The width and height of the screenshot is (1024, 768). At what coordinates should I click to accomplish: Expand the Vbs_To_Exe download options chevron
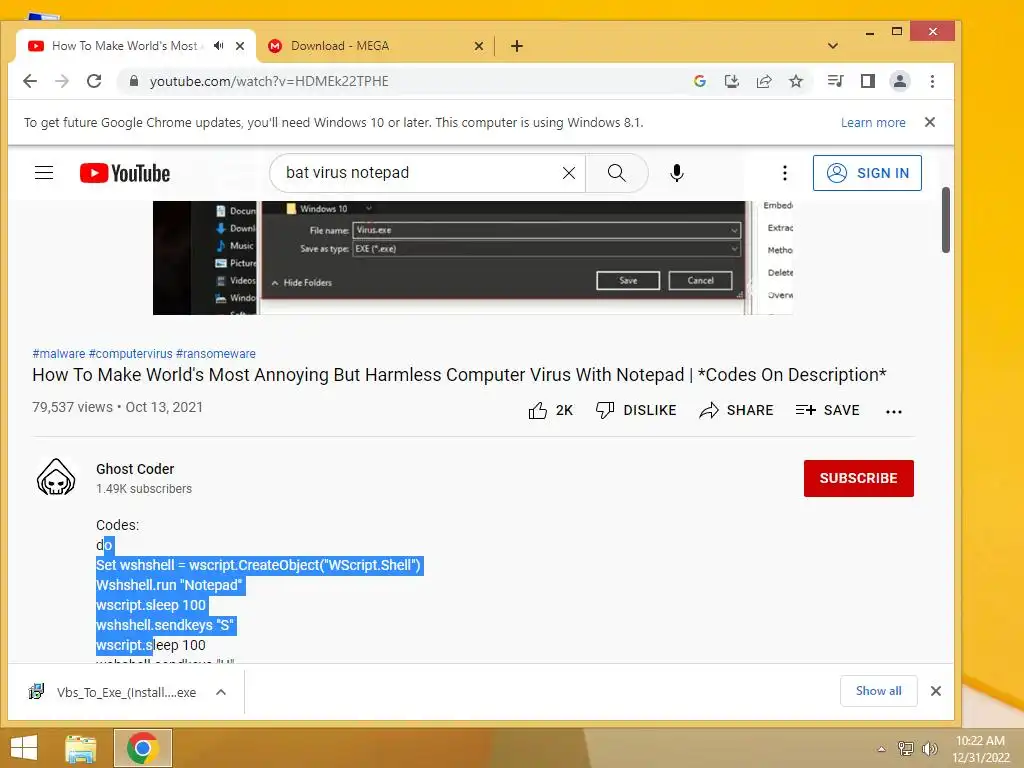(221, 692)
